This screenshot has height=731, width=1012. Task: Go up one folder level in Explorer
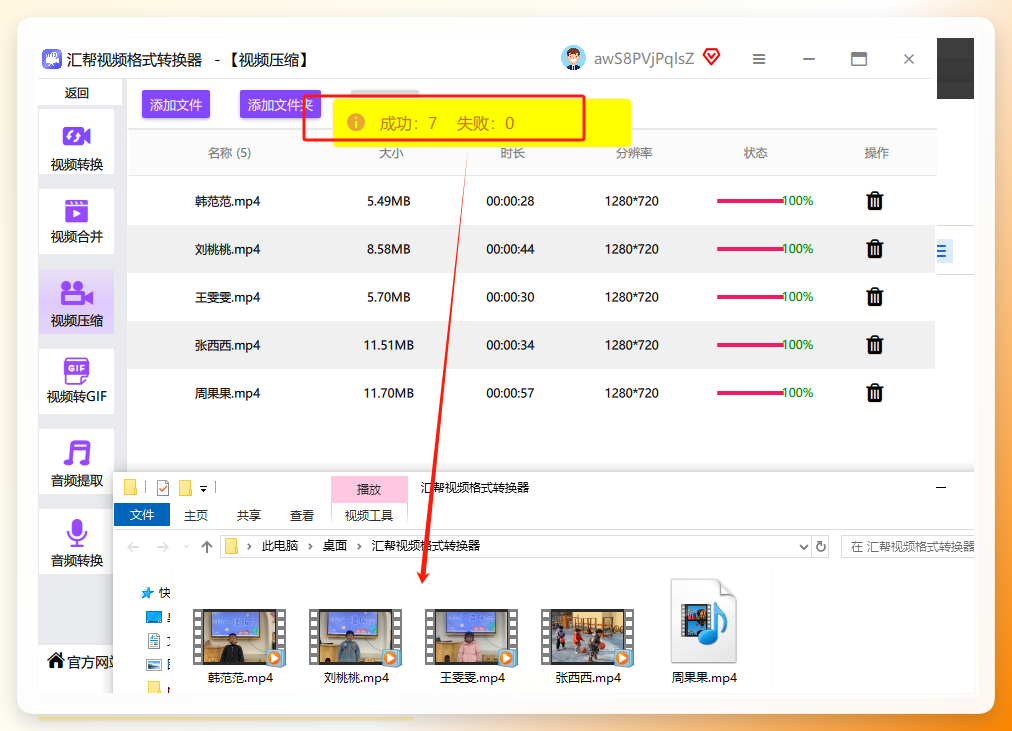point(207,547)
